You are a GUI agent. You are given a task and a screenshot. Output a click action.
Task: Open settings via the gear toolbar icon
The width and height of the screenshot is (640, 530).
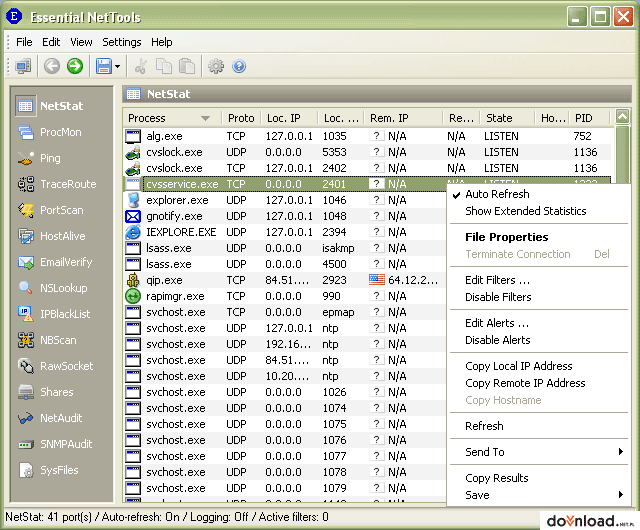[216, 66]
